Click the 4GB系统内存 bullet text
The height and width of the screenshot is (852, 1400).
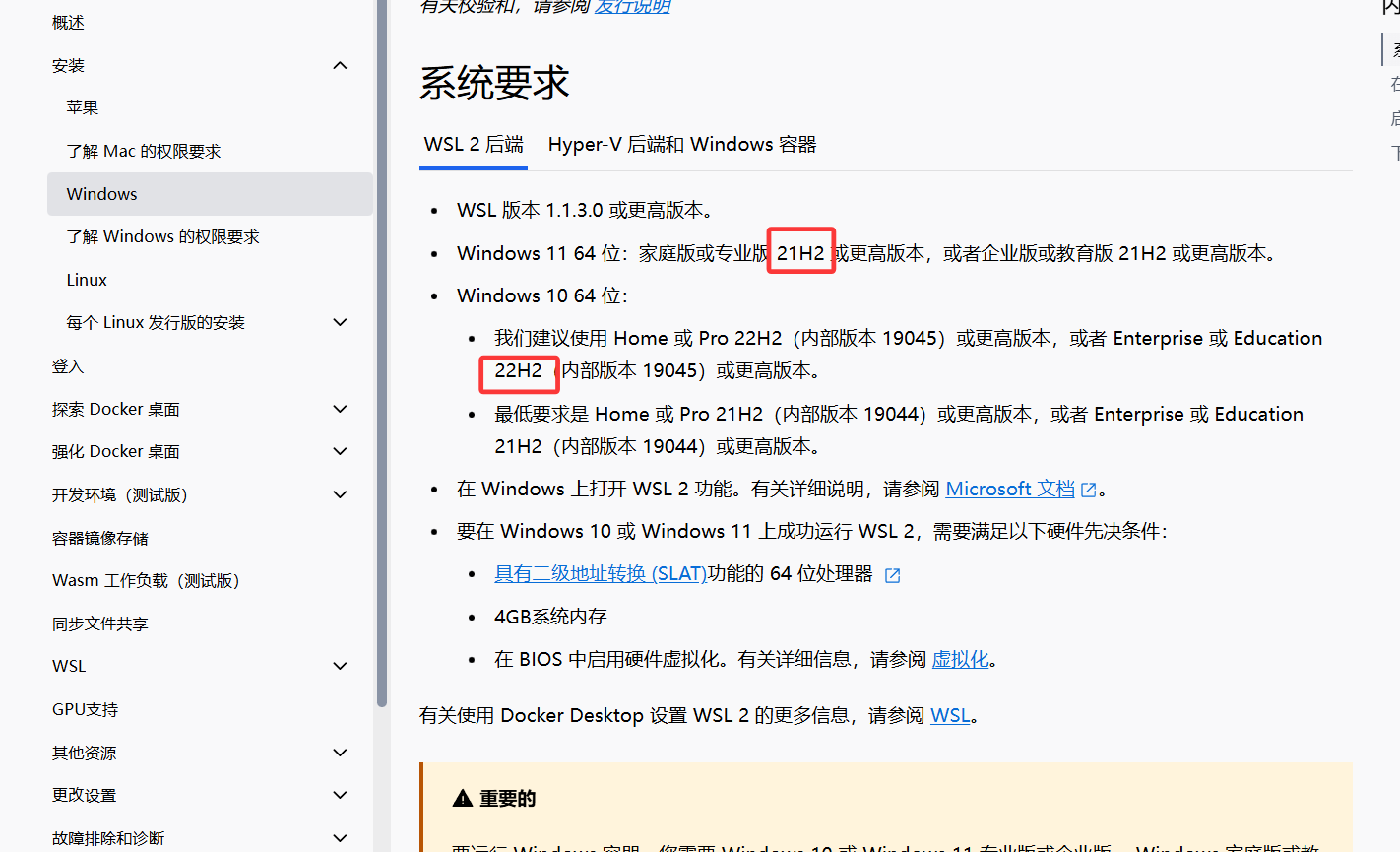(x=550, y=618)
